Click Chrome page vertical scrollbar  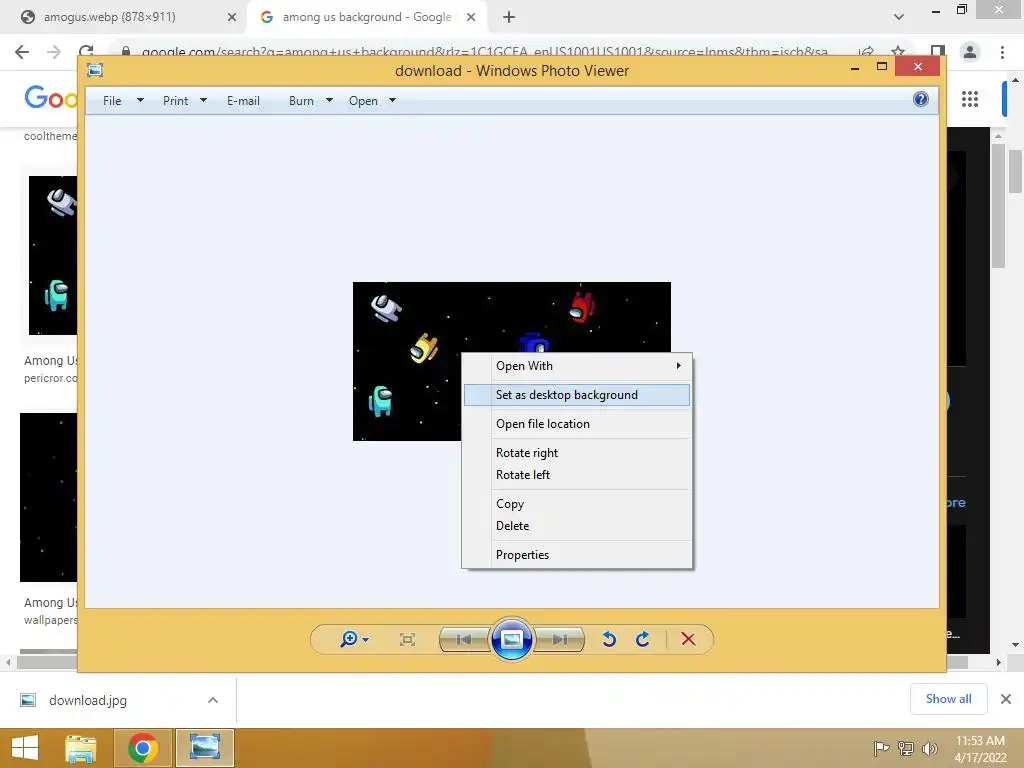1015,172
